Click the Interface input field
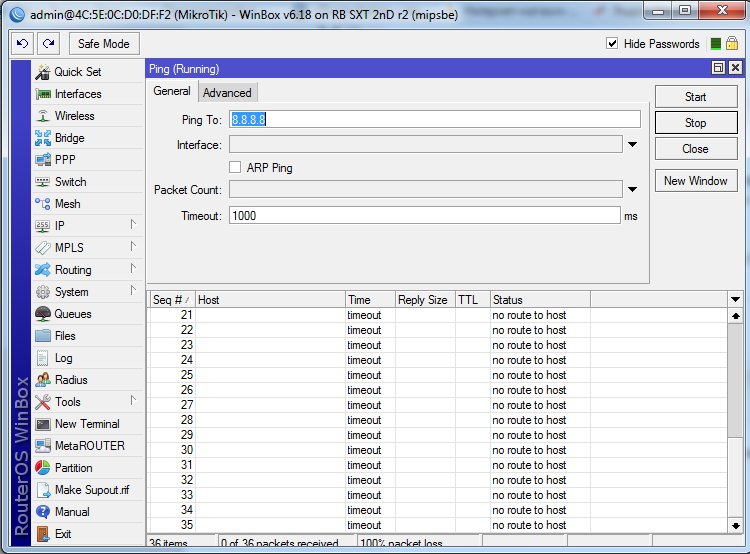 (x=426, y=144)
